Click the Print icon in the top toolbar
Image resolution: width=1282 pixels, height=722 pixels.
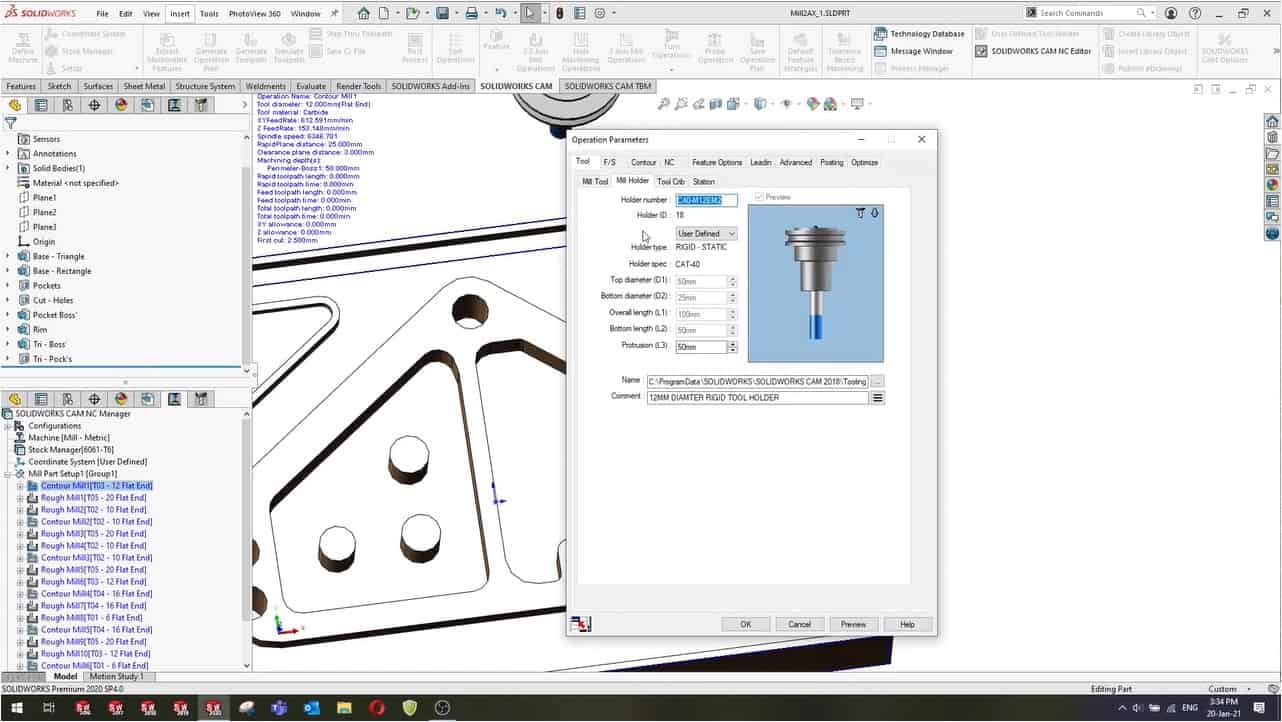pyautogui.click(x=471, y=14)
